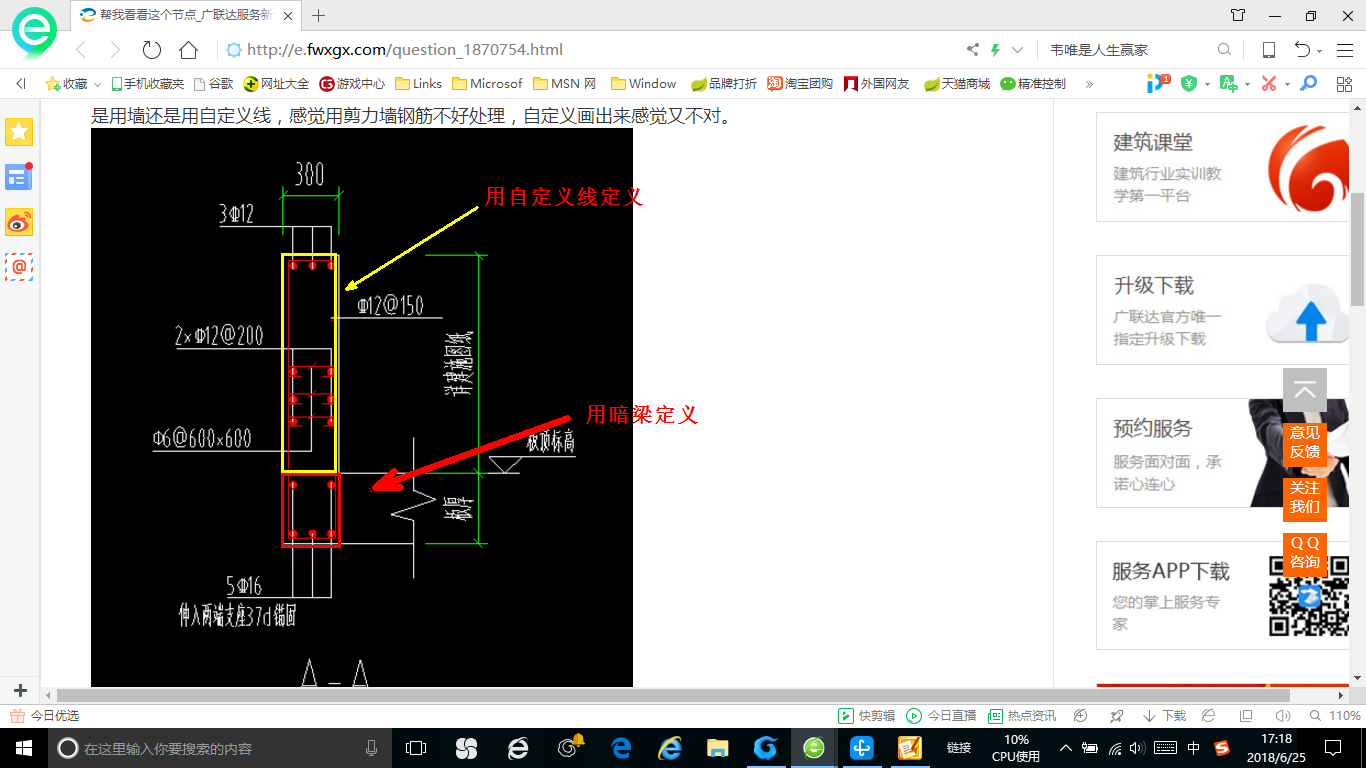Toggle browser sound mute speaker icon
Viewport: 1366px width, 768px height.
click(1283, 716)
